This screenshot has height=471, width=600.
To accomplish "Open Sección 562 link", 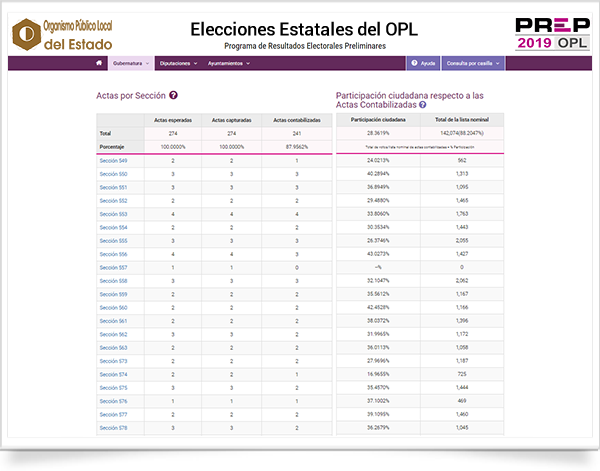I will coord(113,334).
